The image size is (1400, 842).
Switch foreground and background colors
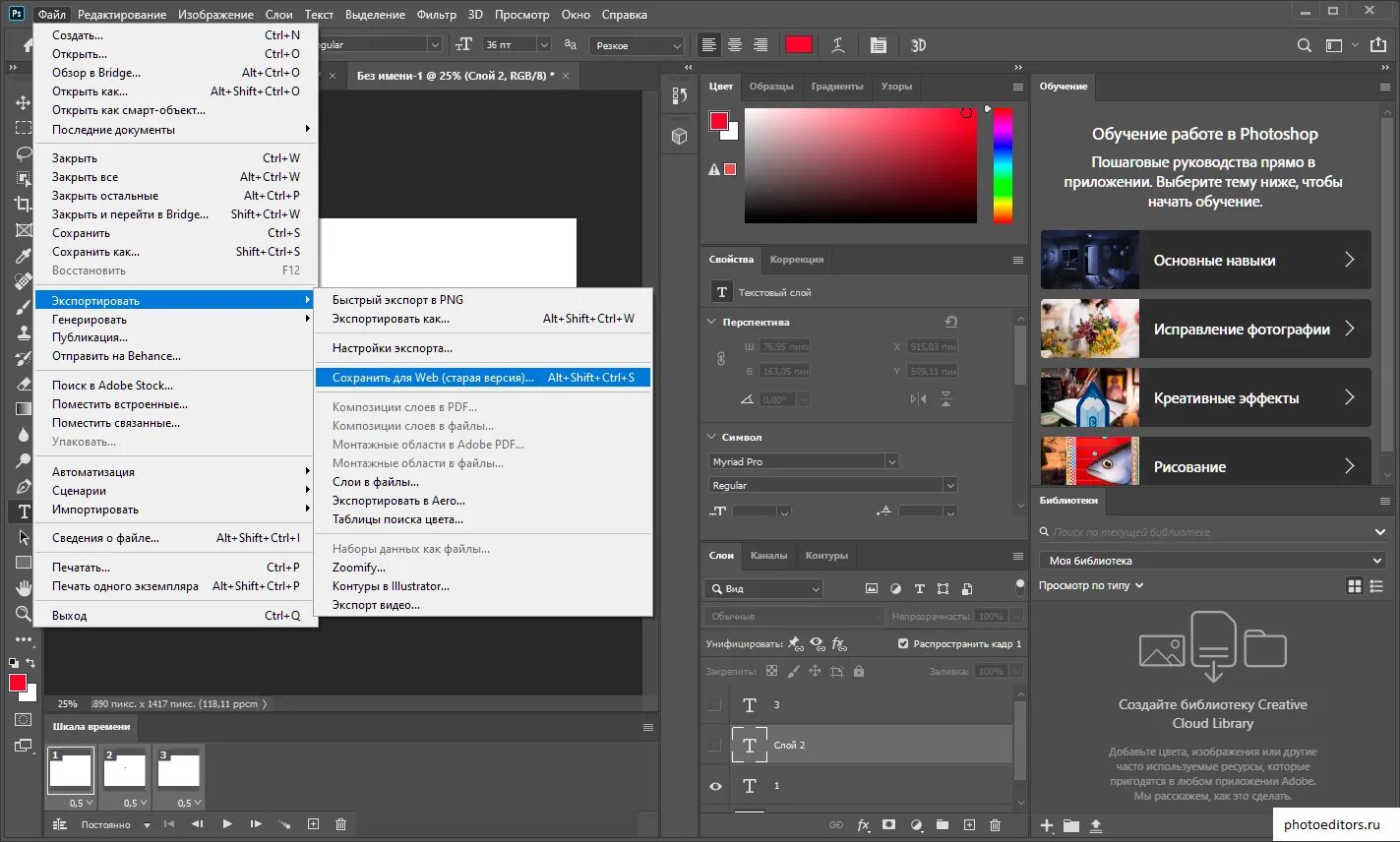[x=30, y=663]
